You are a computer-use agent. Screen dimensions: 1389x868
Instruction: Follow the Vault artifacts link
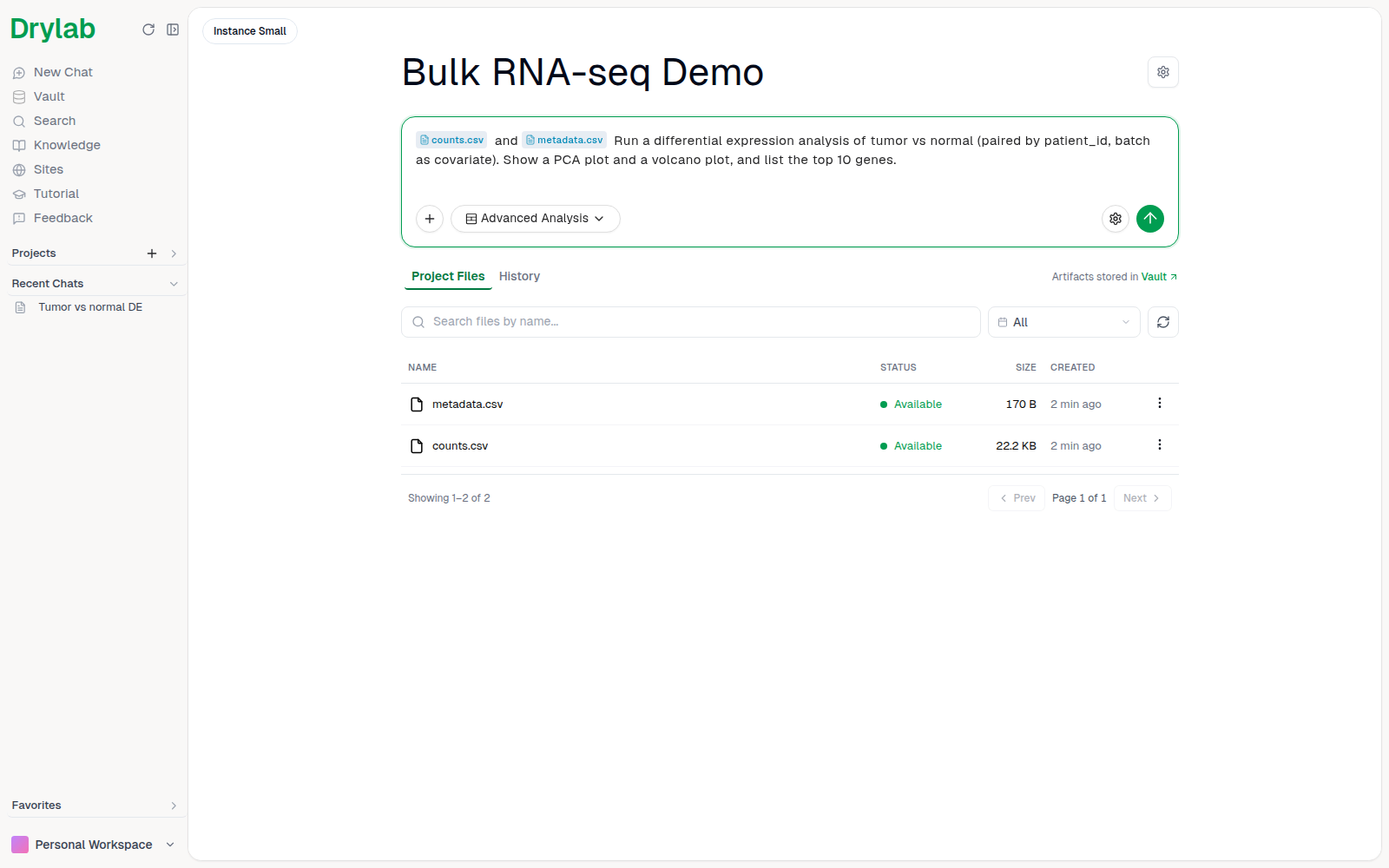click(1159, 277)
